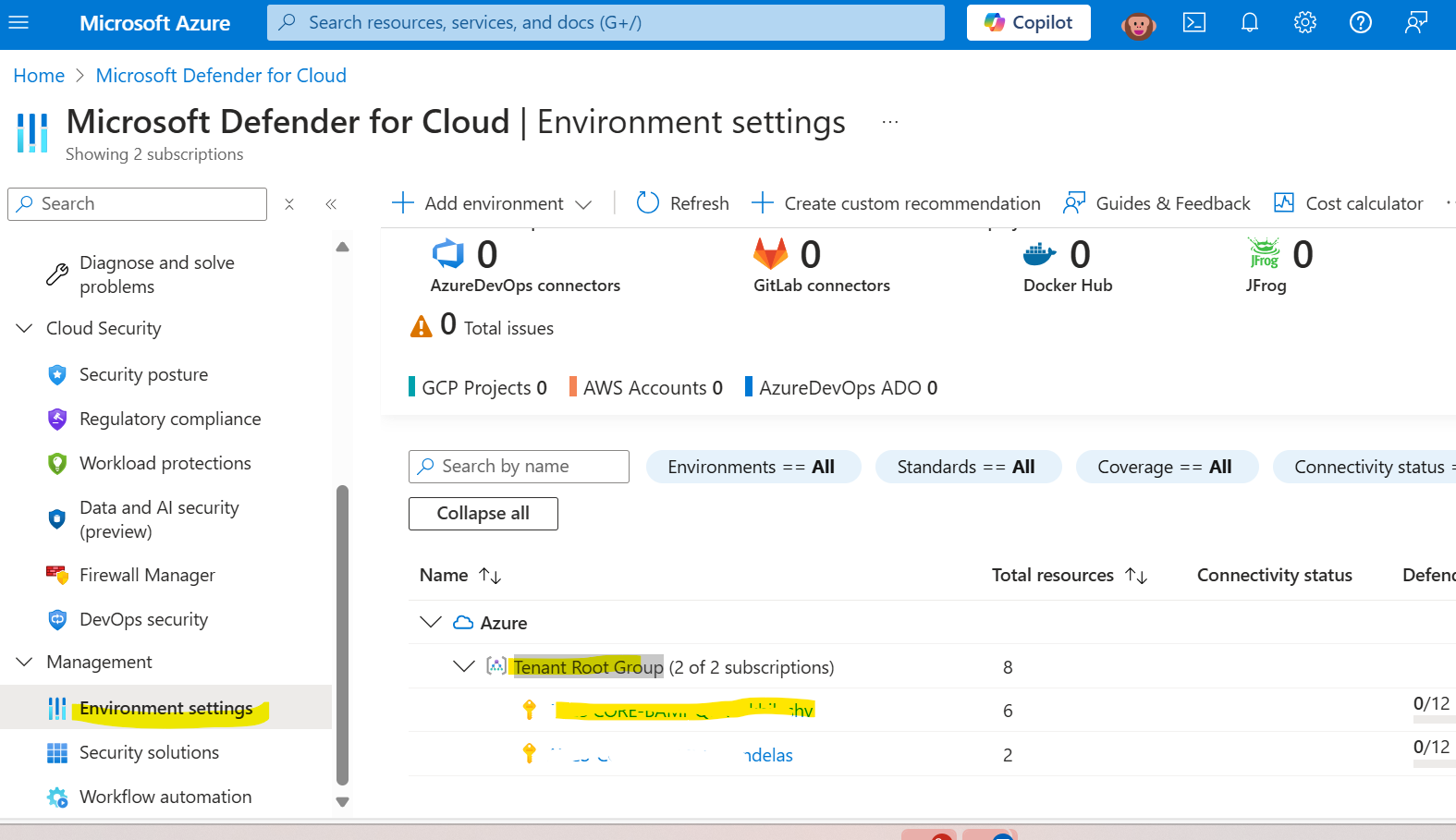Launch Copilot
This screenshot has width=1456, height=840.
tap(1028, 22)
